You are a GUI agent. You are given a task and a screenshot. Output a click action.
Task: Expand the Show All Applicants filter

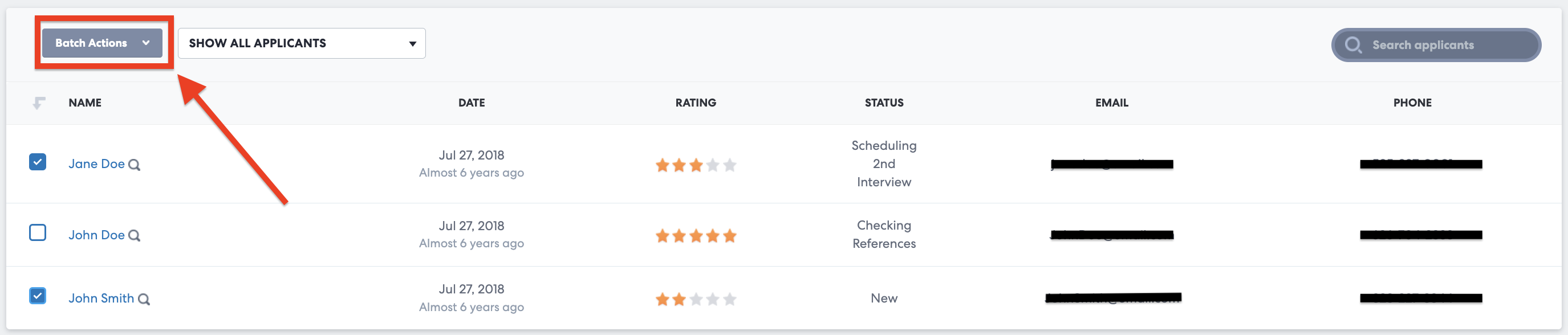301,43
